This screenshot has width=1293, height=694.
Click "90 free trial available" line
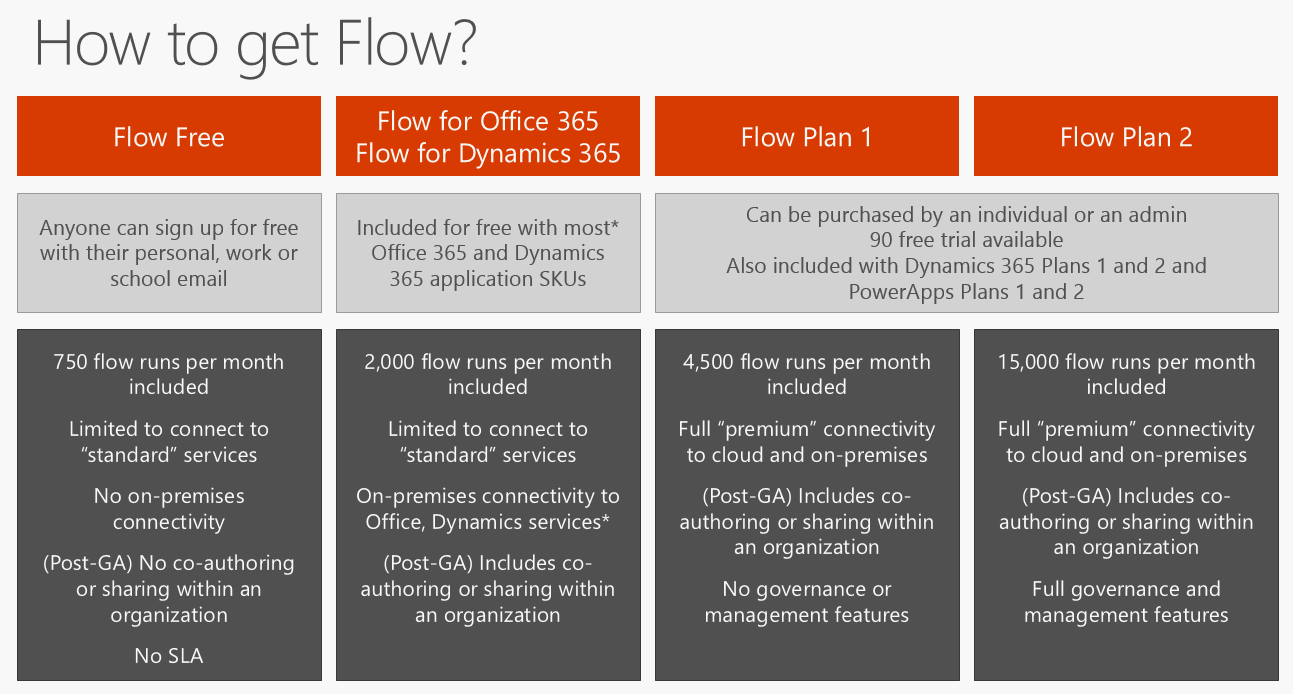[966, 240]
